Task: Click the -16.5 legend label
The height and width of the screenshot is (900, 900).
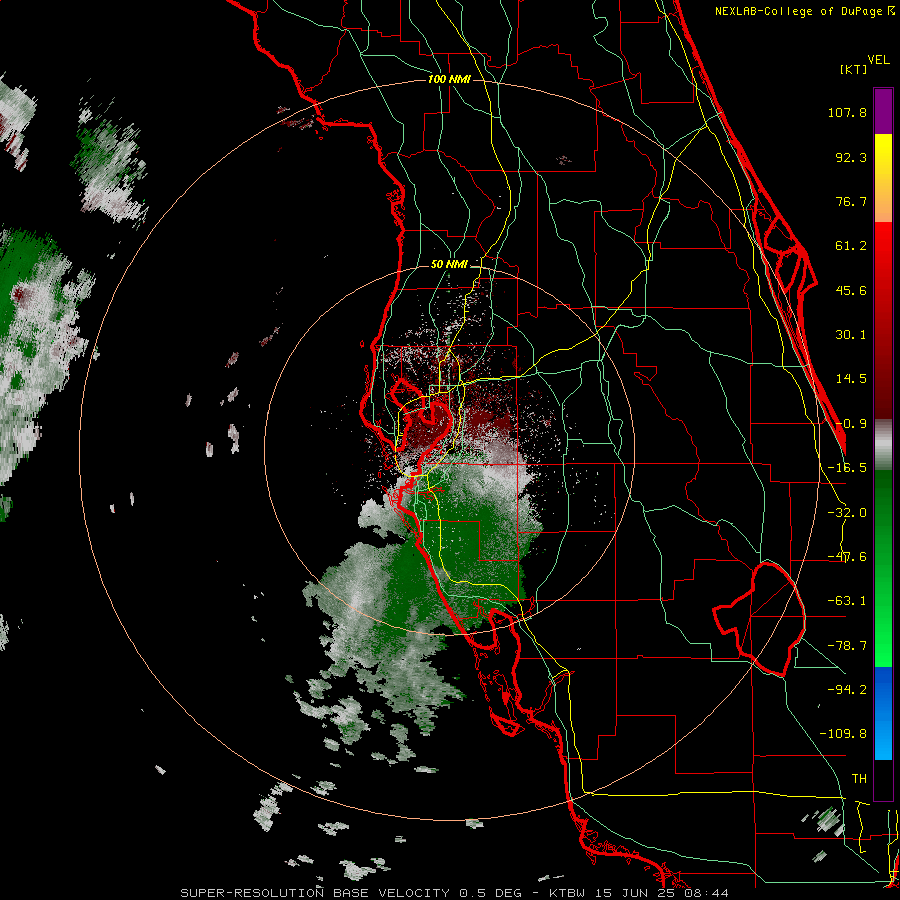Action: pos(847,468)
